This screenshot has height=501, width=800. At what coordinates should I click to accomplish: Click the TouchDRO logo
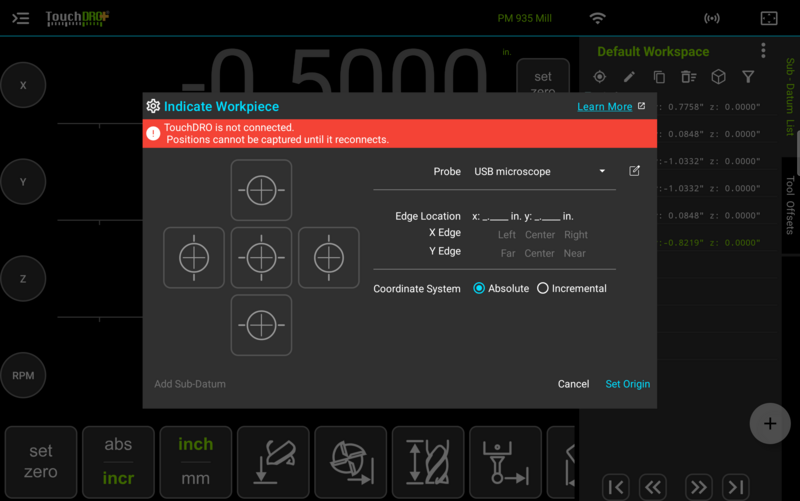[x=77, y=18]
